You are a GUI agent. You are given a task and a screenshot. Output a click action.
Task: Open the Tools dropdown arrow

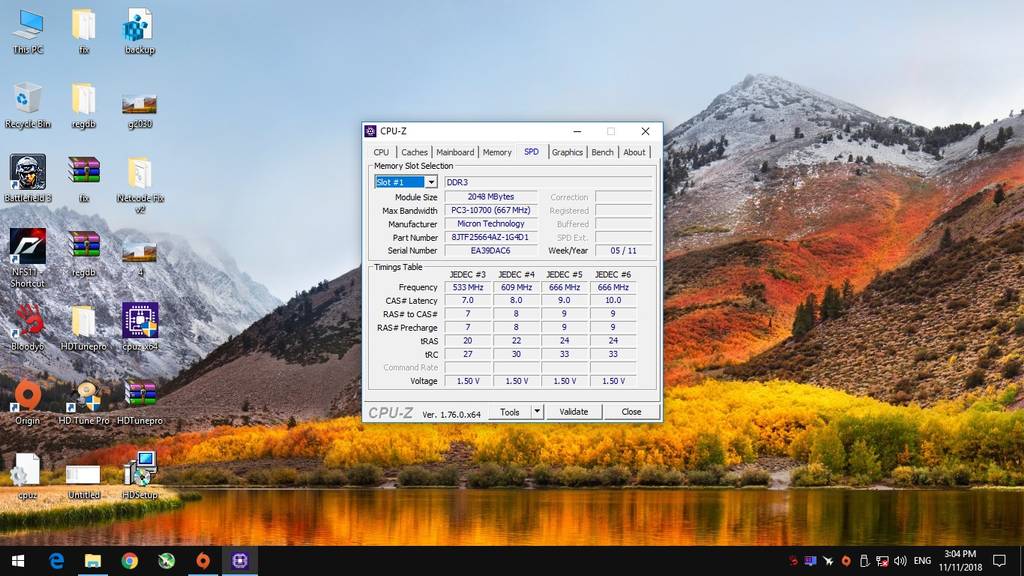pyautogui.click(x=537, y=411)
